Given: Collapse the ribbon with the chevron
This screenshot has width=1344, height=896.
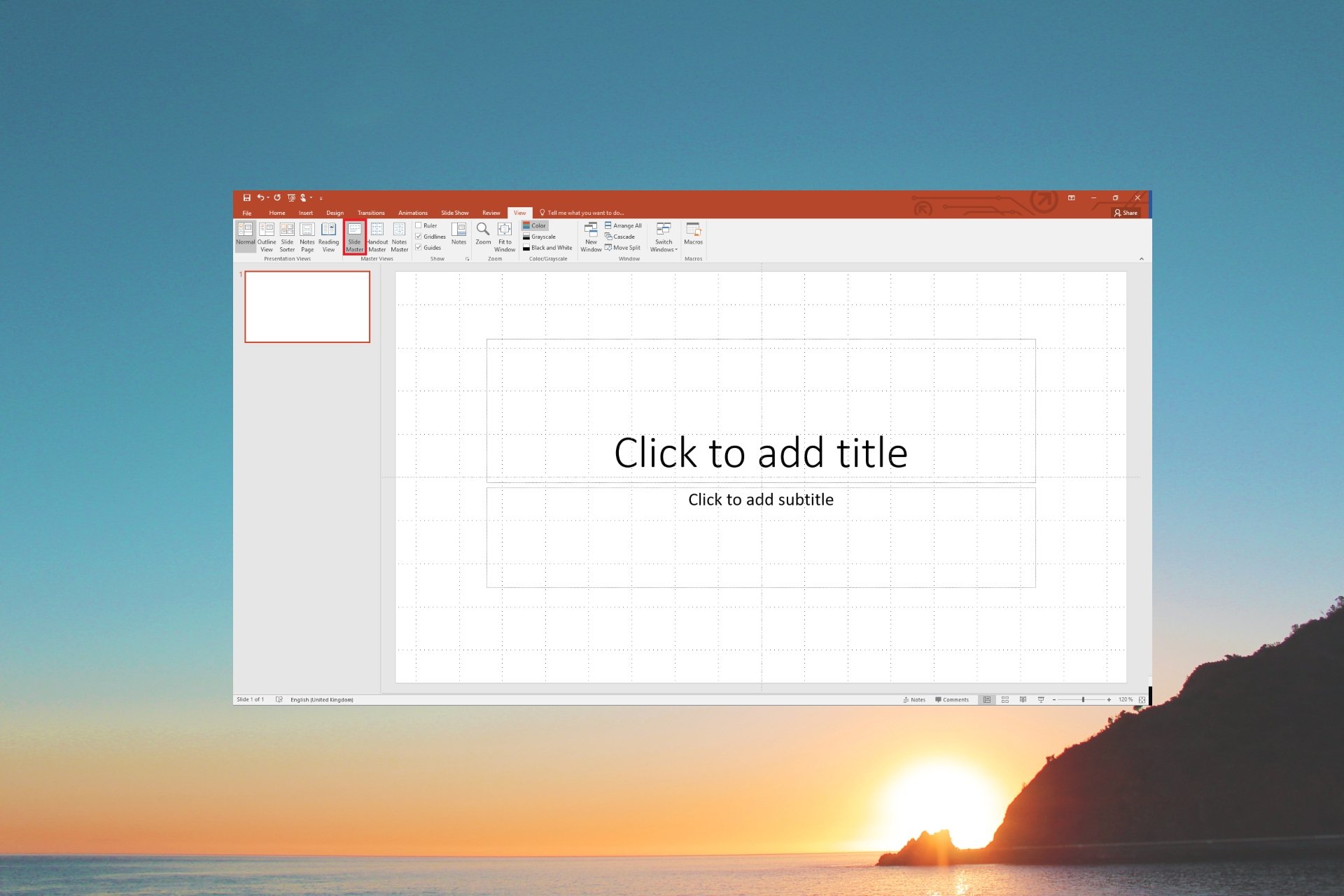Looking at the screenshot, I should click(1142, 259).
